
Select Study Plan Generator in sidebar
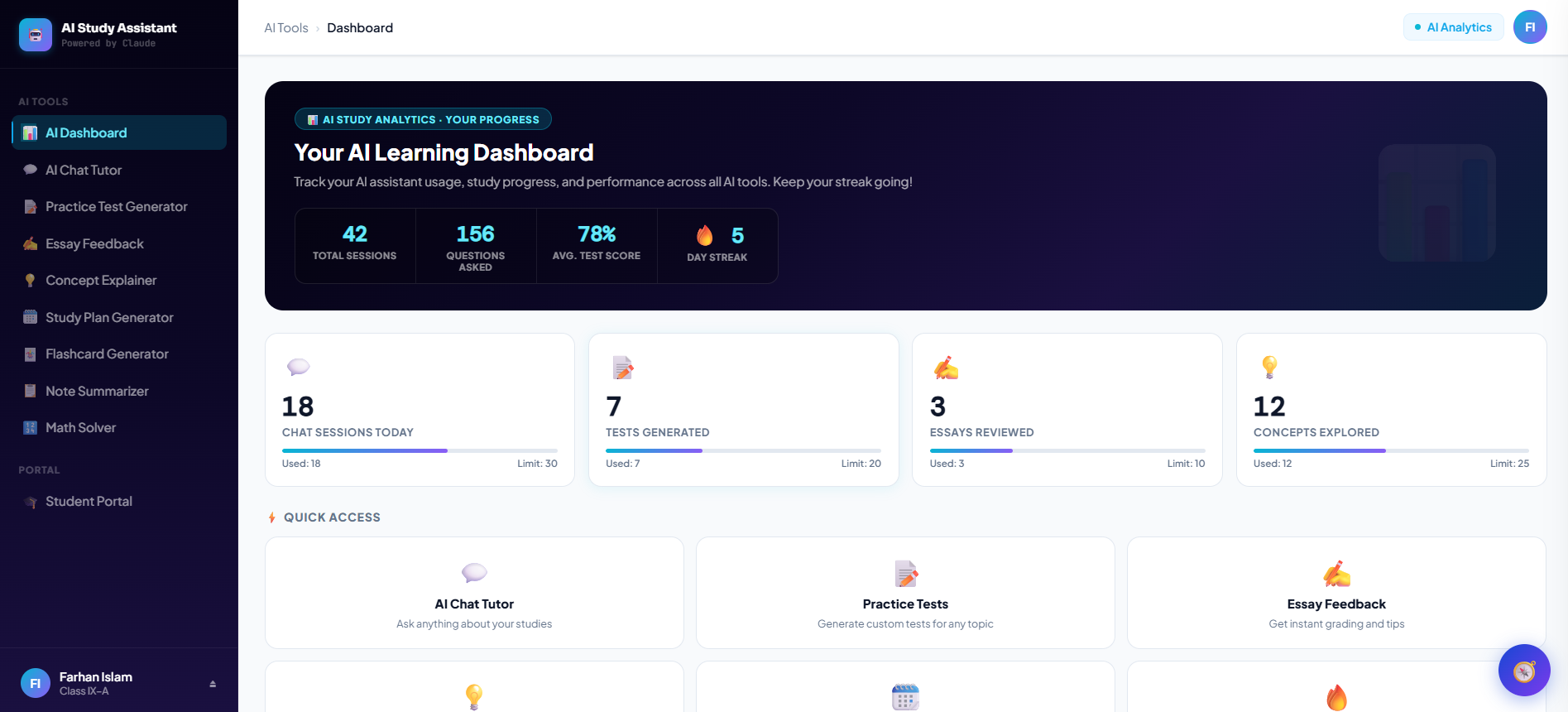click(x=119, y=317)
